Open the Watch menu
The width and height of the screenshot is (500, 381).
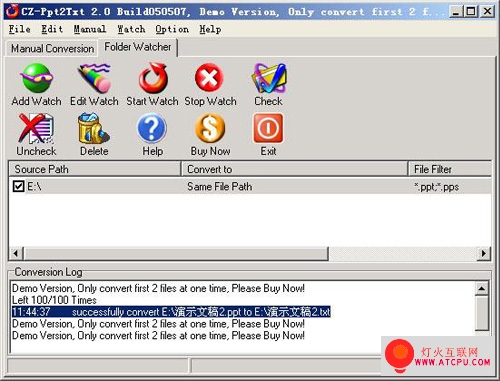(131, 29)
